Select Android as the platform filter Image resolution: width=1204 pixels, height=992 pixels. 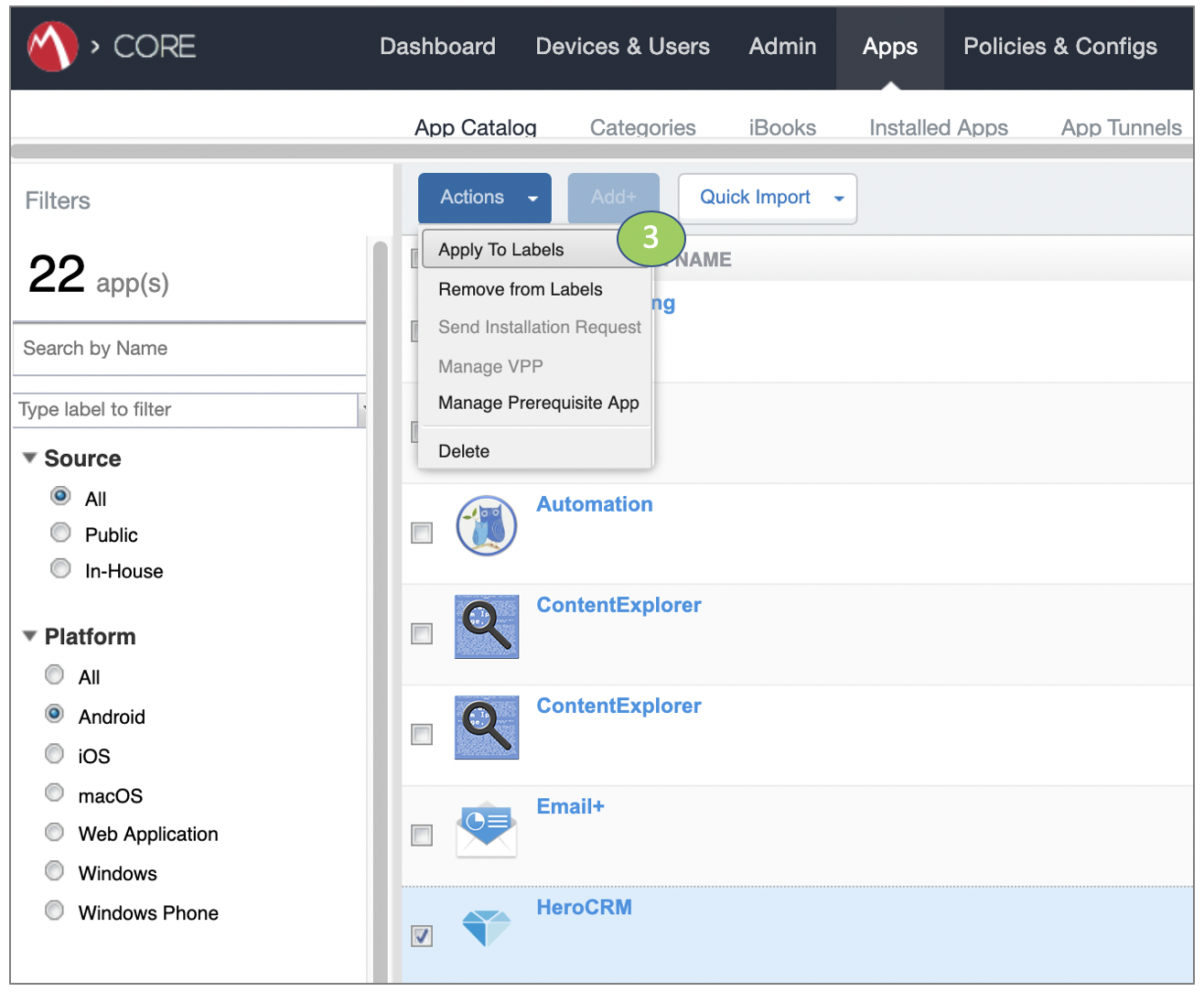[x=54, y=714]
